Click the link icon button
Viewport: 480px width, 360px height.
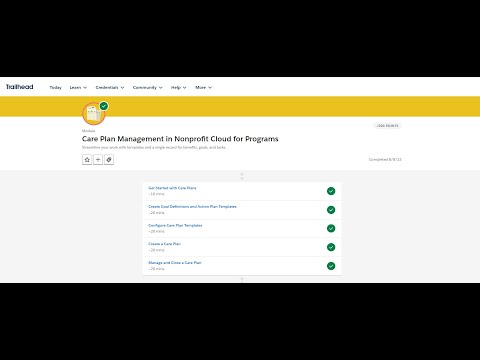coord(109,160)
